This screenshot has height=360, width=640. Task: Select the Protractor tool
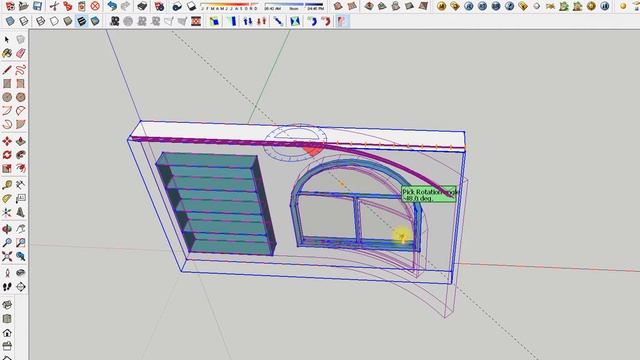pyautogui.click(x=7, y=199)
